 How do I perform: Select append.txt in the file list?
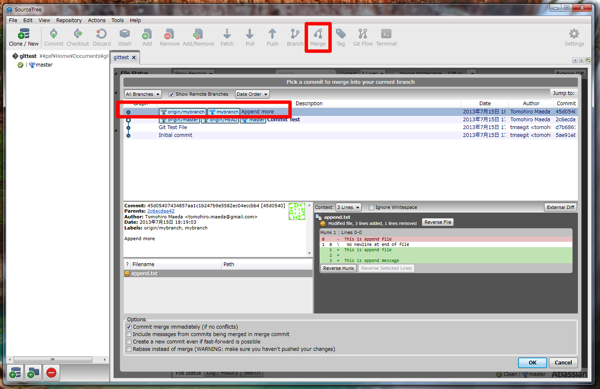pyautogui.click(x=218, y=273)
